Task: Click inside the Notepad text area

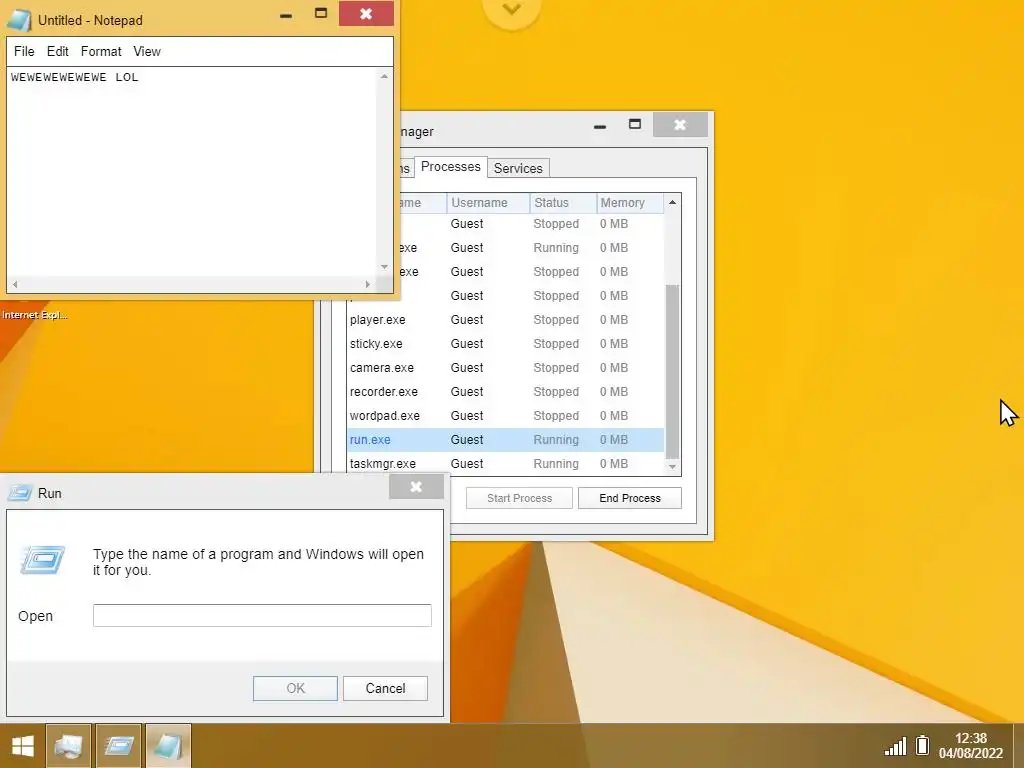Action: 192,172
